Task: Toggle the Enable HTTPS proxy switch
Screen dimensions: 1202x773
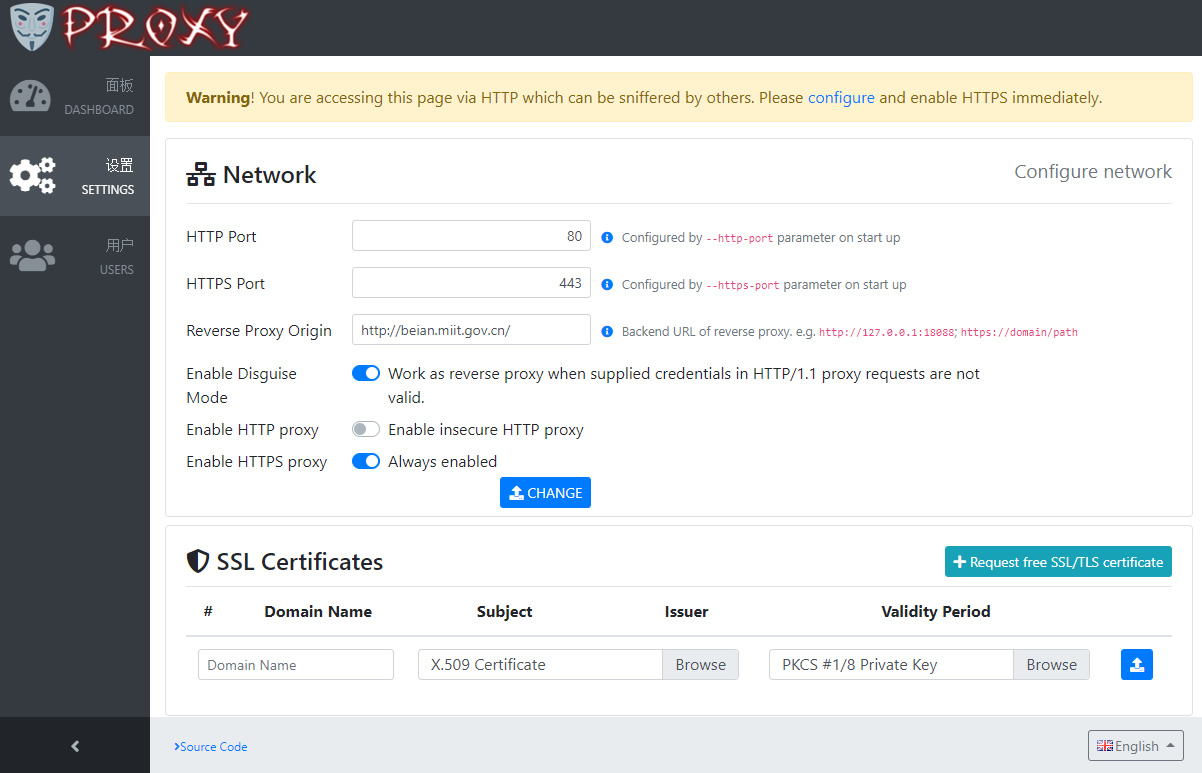Action: (366, 461)
